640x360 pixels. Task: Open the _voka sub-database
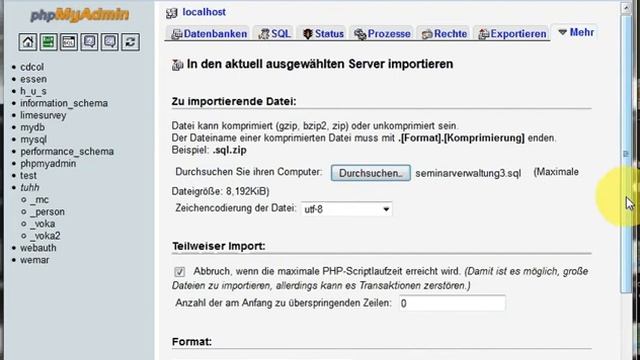[43, 224]
